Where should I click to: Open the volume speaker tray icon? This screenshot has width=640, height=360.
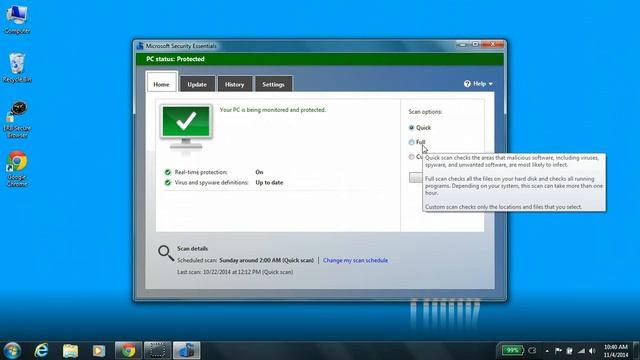pos(592,351)
